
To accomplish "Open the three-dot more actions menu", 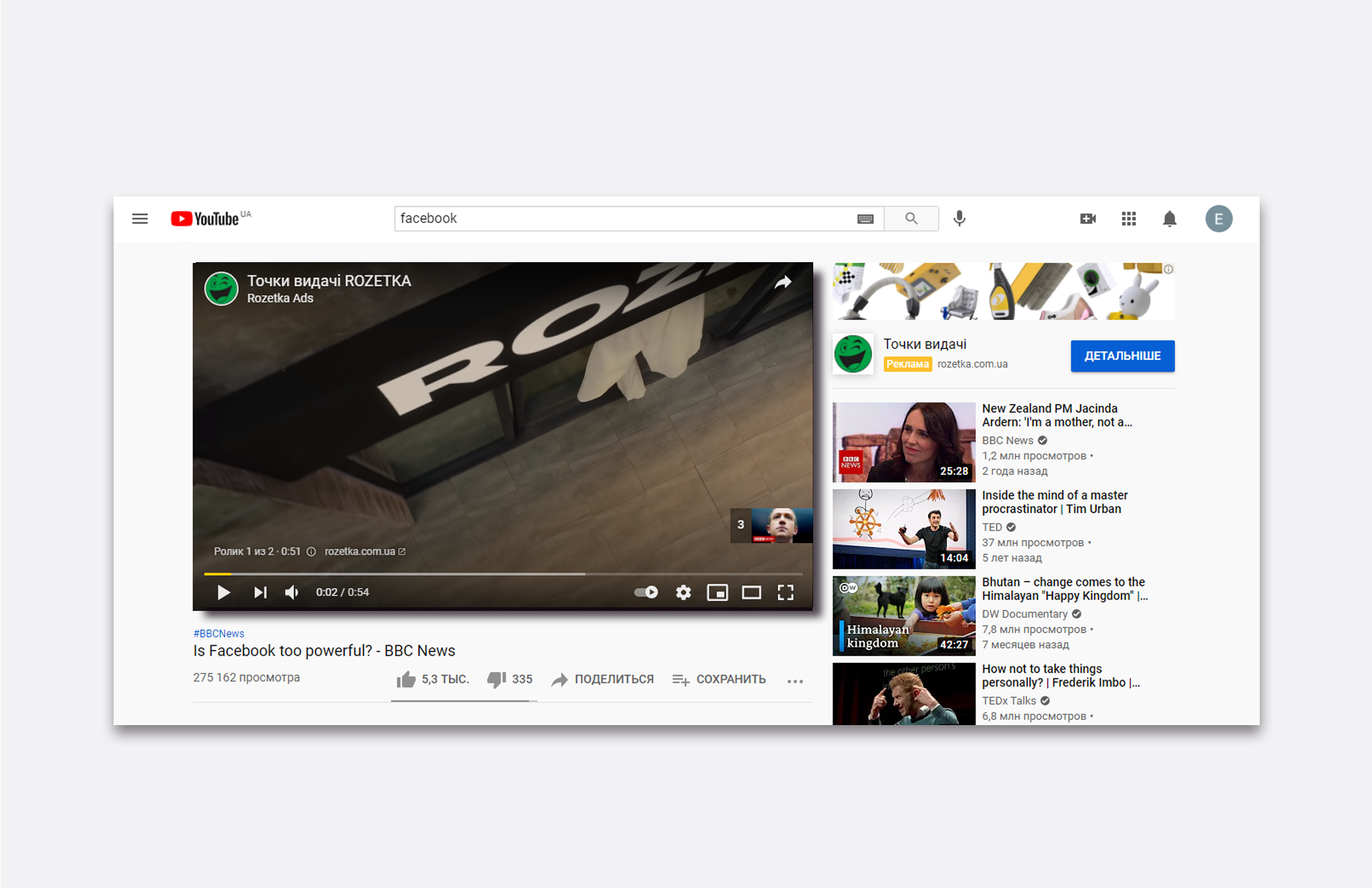I will point(795,681).
